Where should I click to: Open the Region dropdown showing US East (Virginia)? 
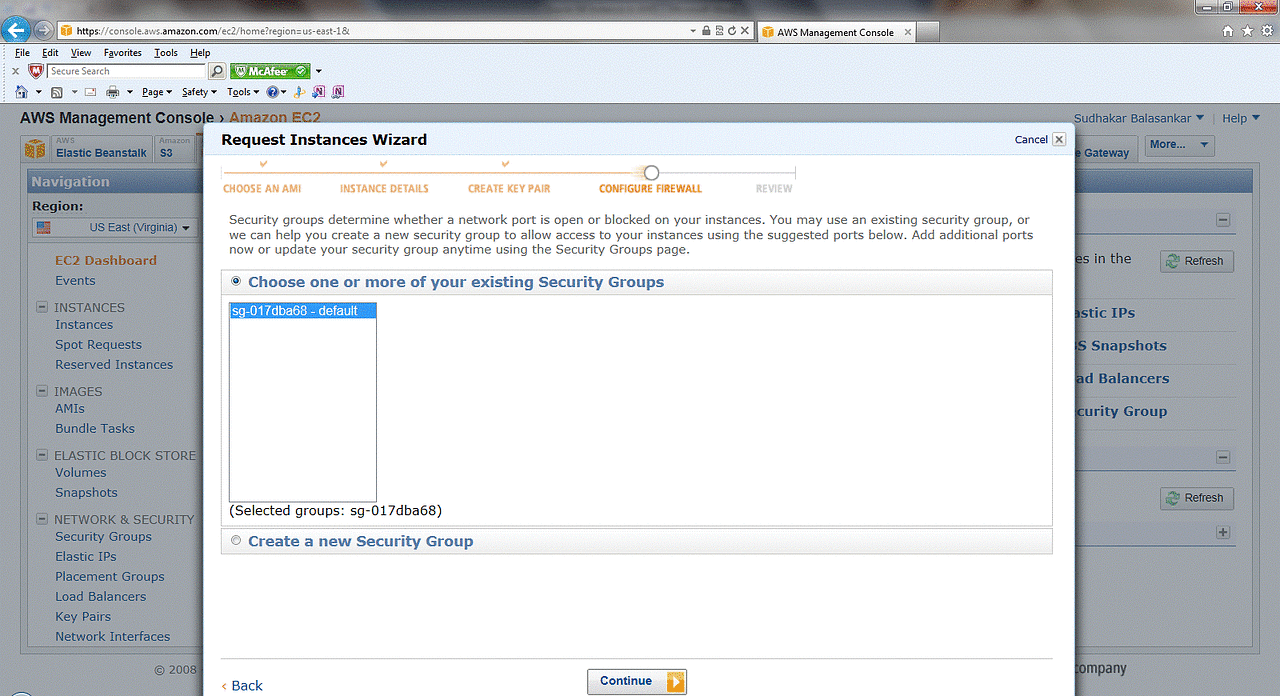point(114,228)
